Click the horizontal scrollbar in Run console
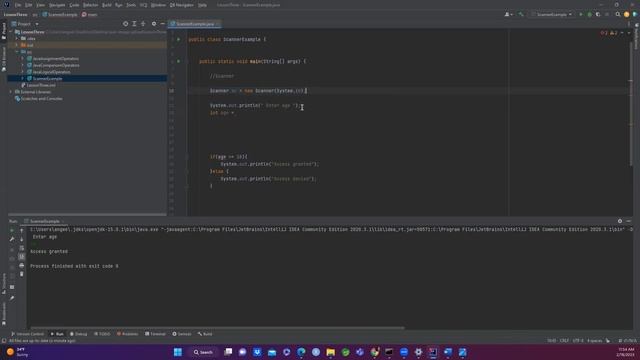The image size is (640, 360). pyautogui.click(x=218, y=328)
